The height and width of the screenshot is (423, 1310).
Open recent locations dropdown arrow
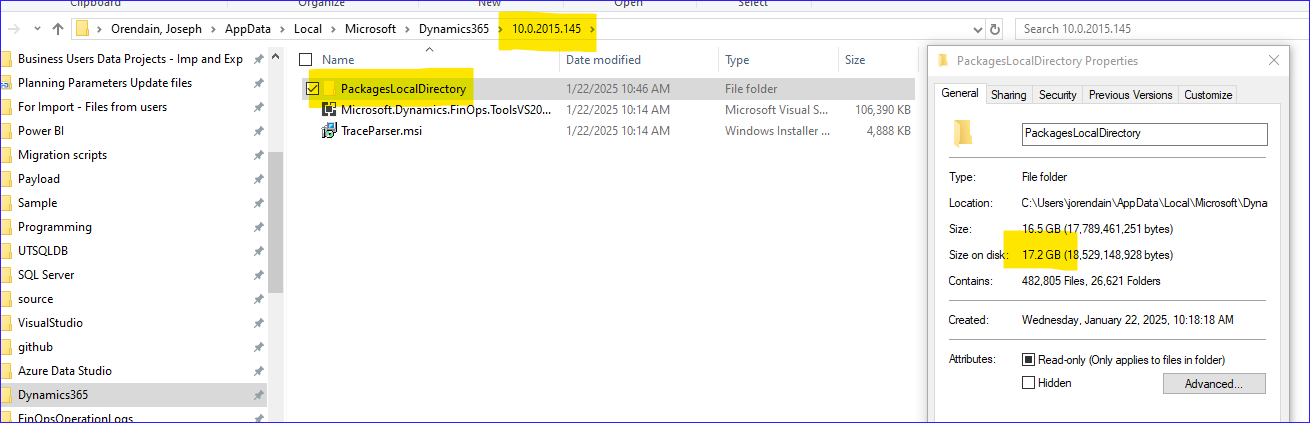point(36,29)
